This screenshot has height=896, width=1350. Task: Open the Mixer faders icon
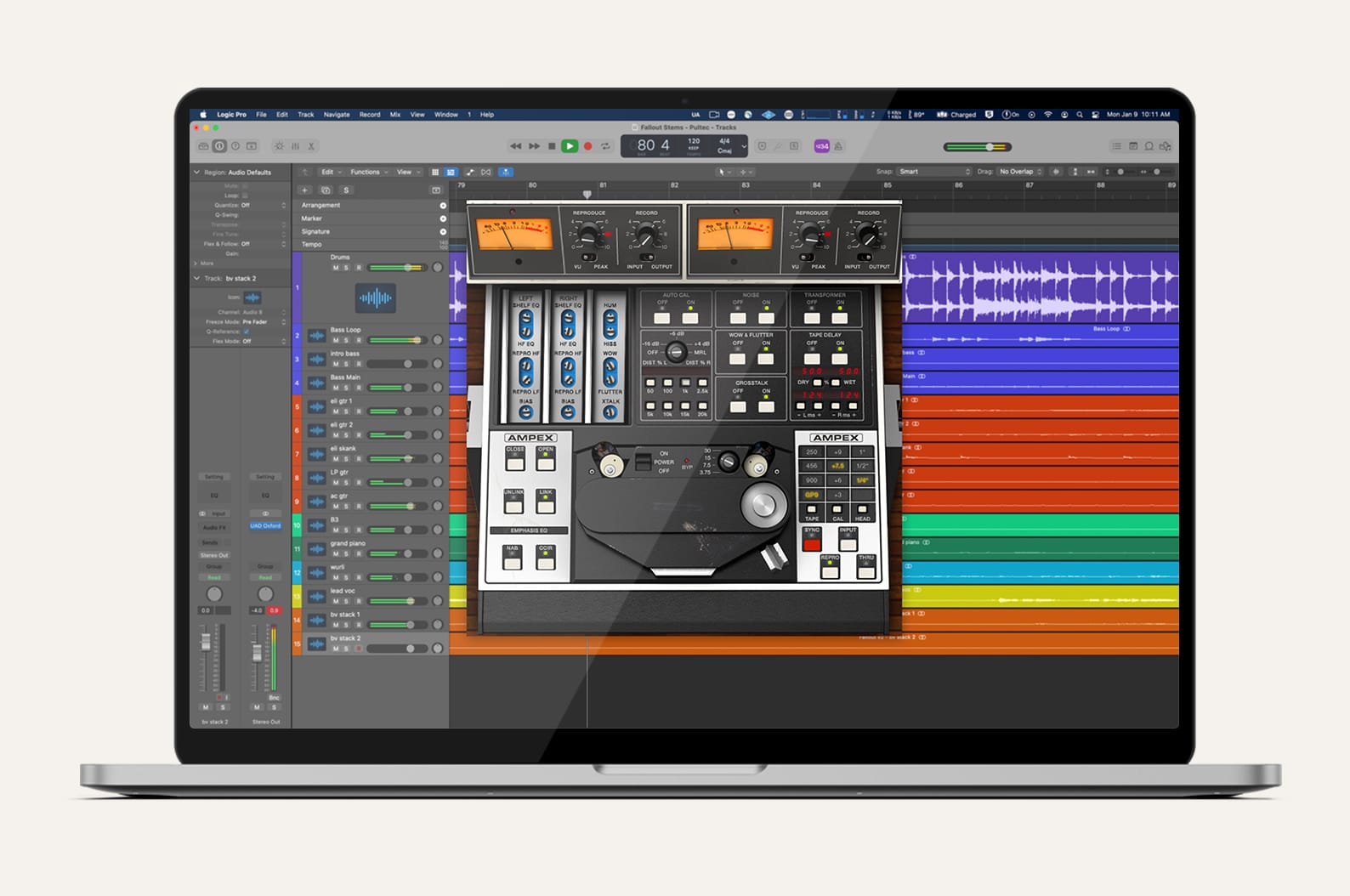click(295, 146)
